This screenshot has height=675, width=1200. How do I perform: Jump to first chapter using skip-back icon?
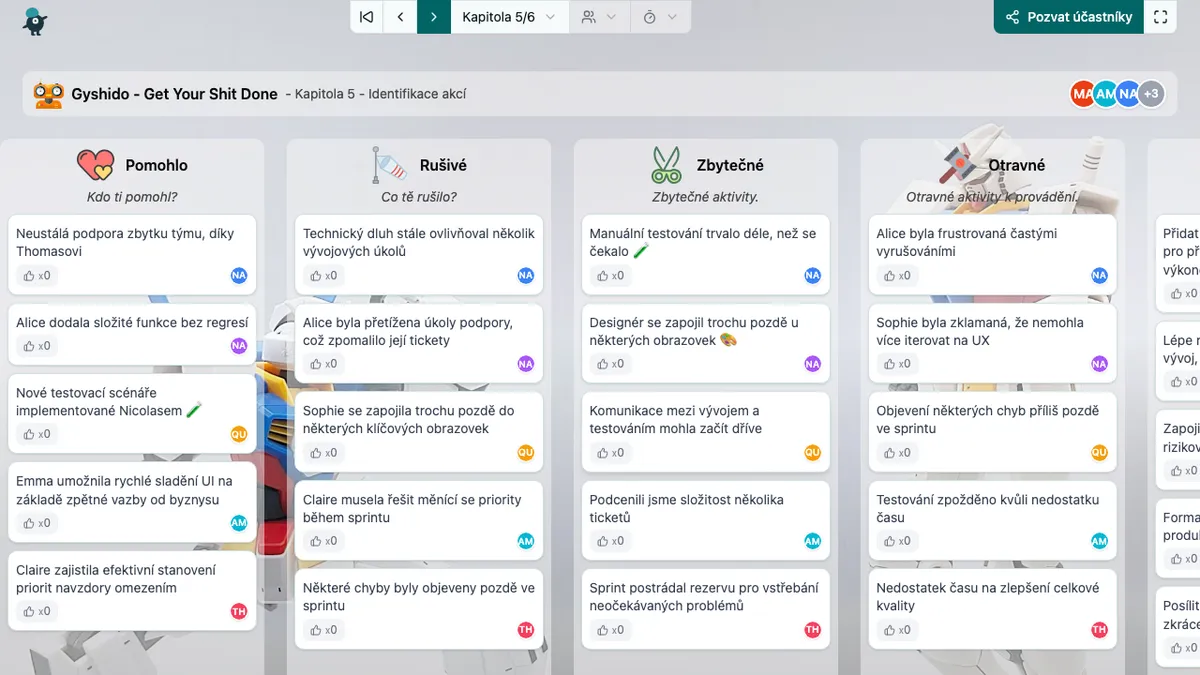coord(367,17)
